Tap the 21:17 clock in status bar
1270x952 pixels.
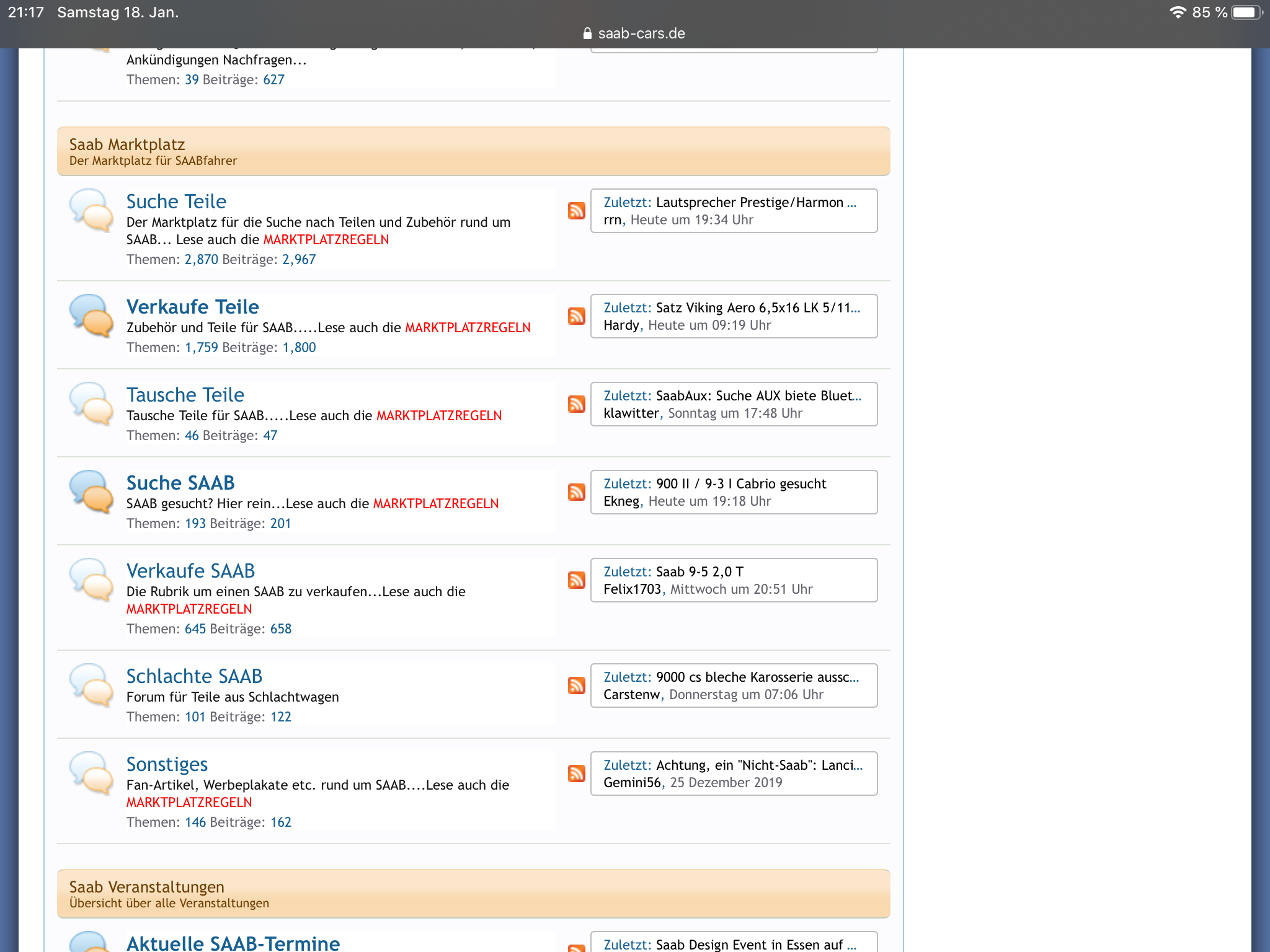click(x=25, y=12)
